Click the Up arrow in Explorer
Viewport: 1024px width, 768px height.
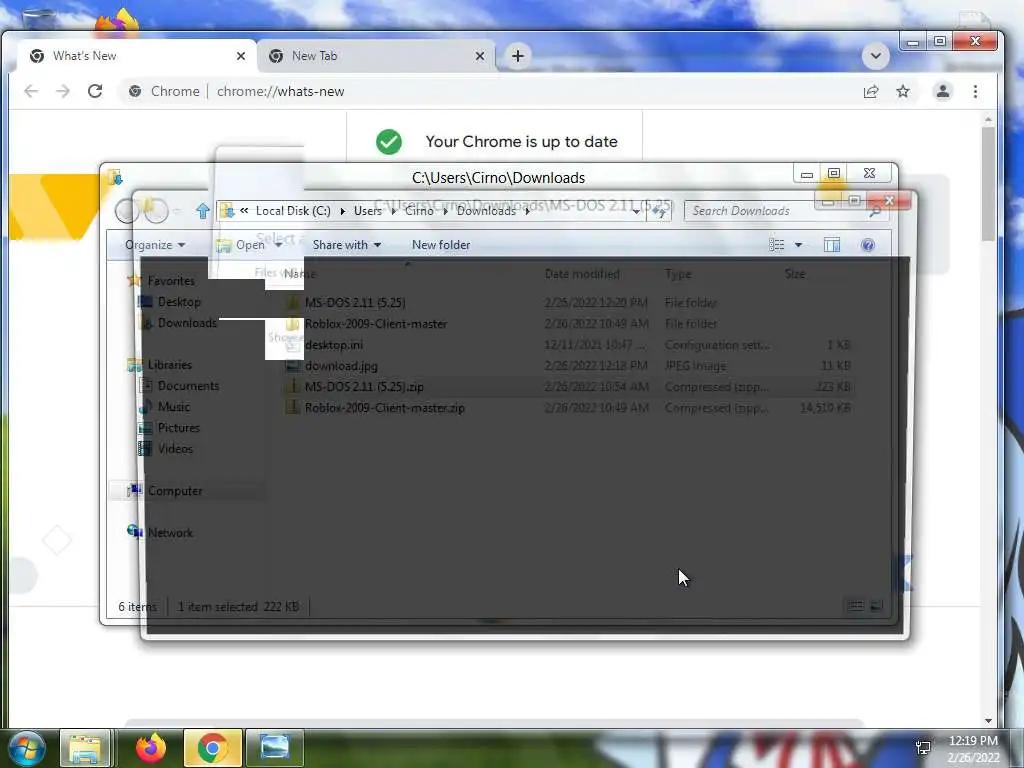click(x=202, y=211)
